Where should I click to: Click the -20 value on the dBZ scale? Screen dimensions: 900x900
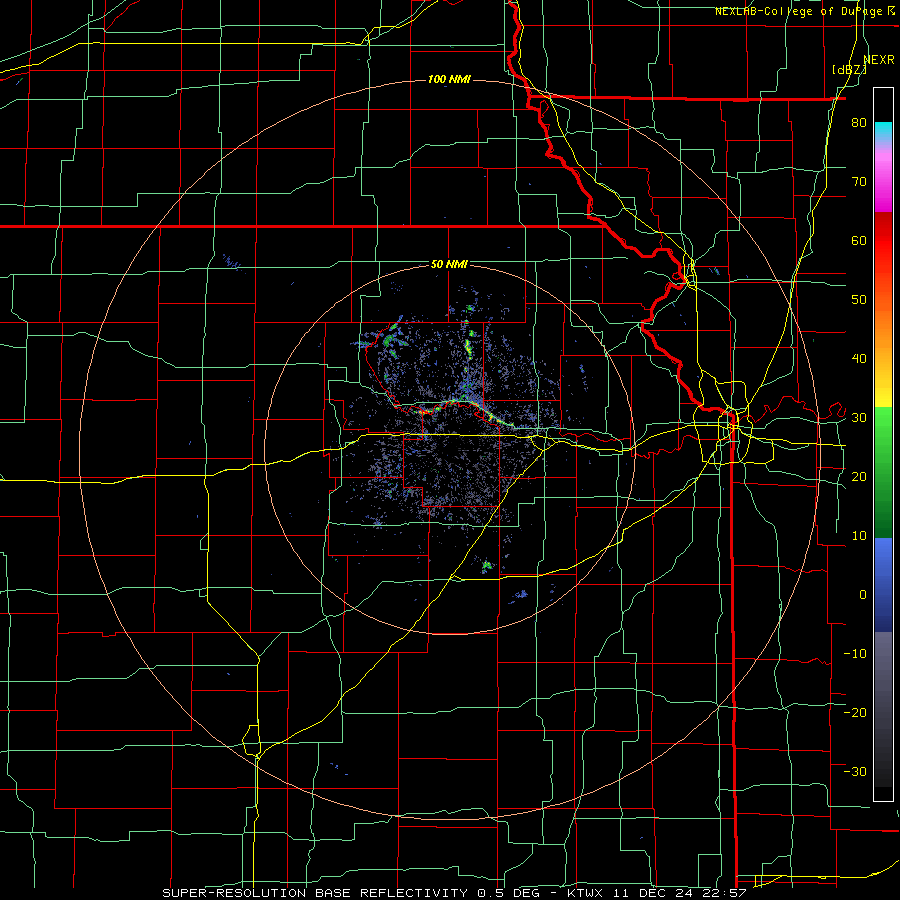pos(855,712)
